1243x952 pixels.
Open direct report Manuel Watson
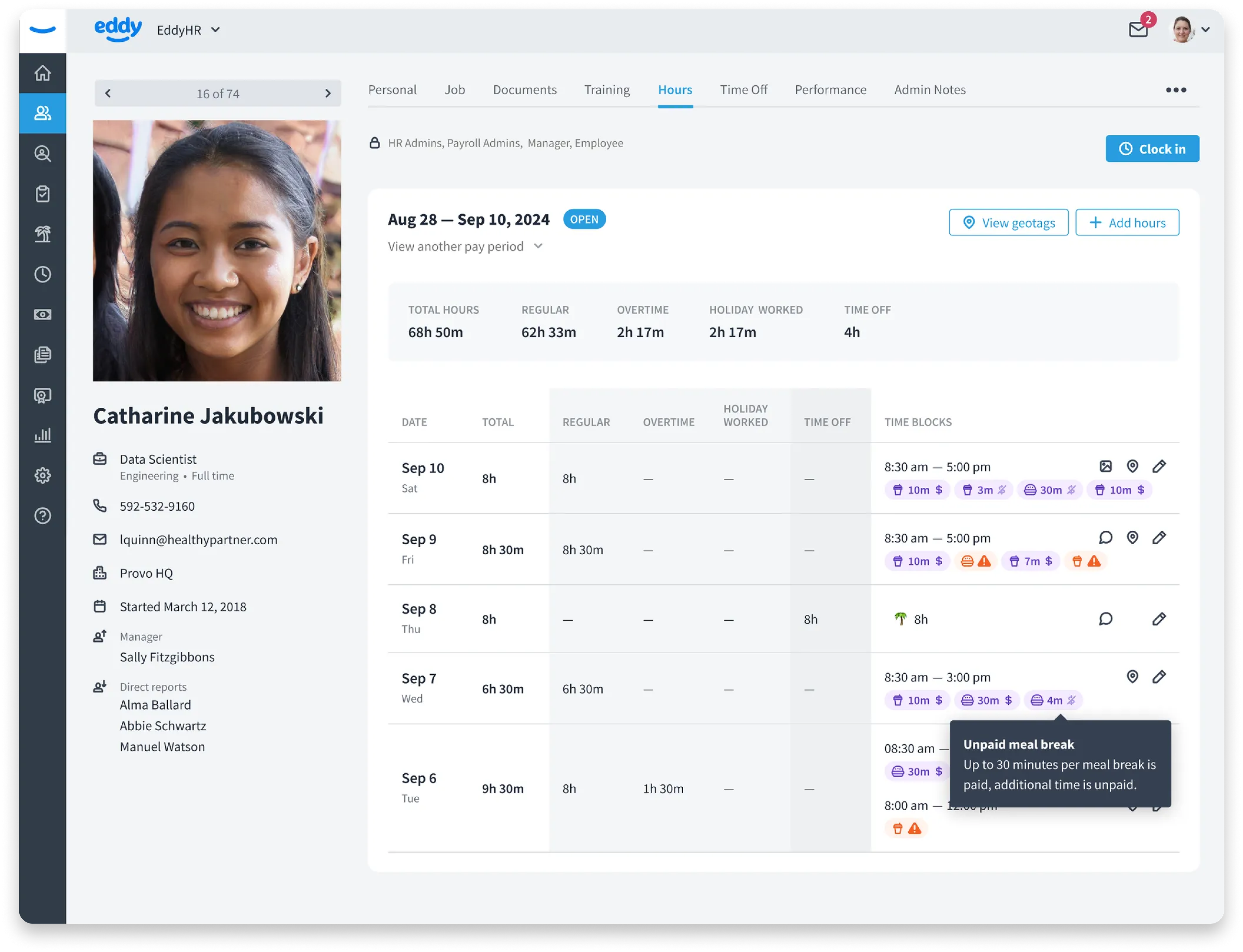point(162,746)
